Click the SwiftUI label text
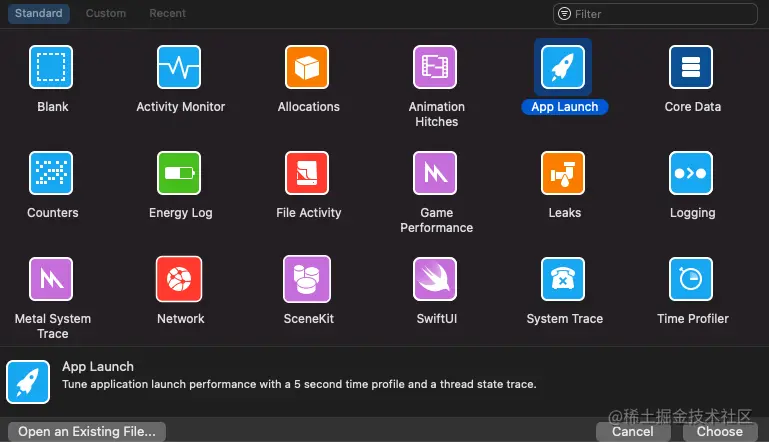769x442 pixels. [436, 319]
